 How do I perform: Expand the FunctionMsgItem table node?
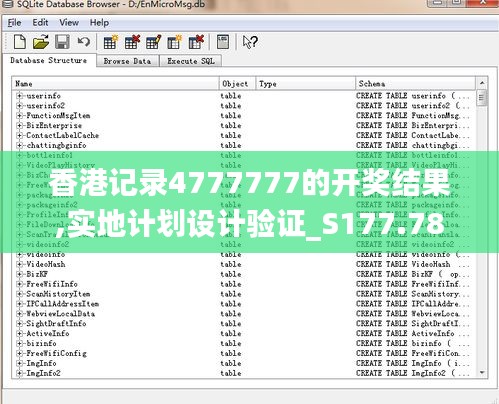coord(19,116)
